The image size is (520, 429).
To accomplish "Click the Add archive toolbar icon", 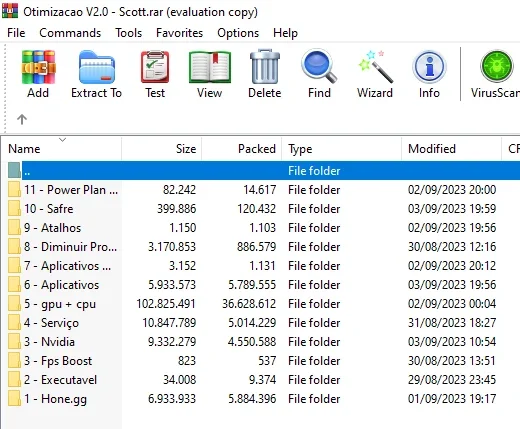I will (x=38, y=67).
